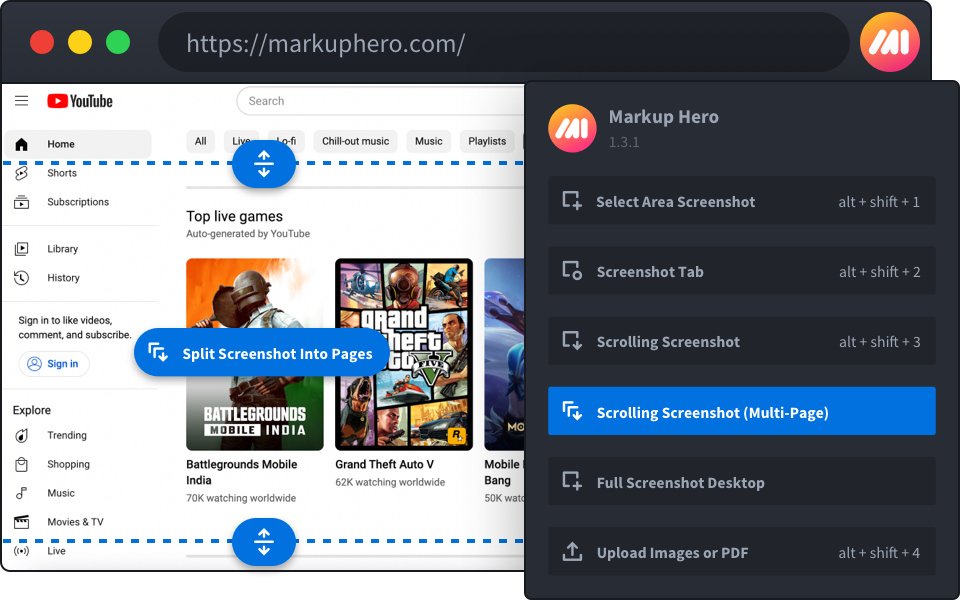Click the lower page split handle
This screenshot has height=600, width=960.
[x=264, y=542]
